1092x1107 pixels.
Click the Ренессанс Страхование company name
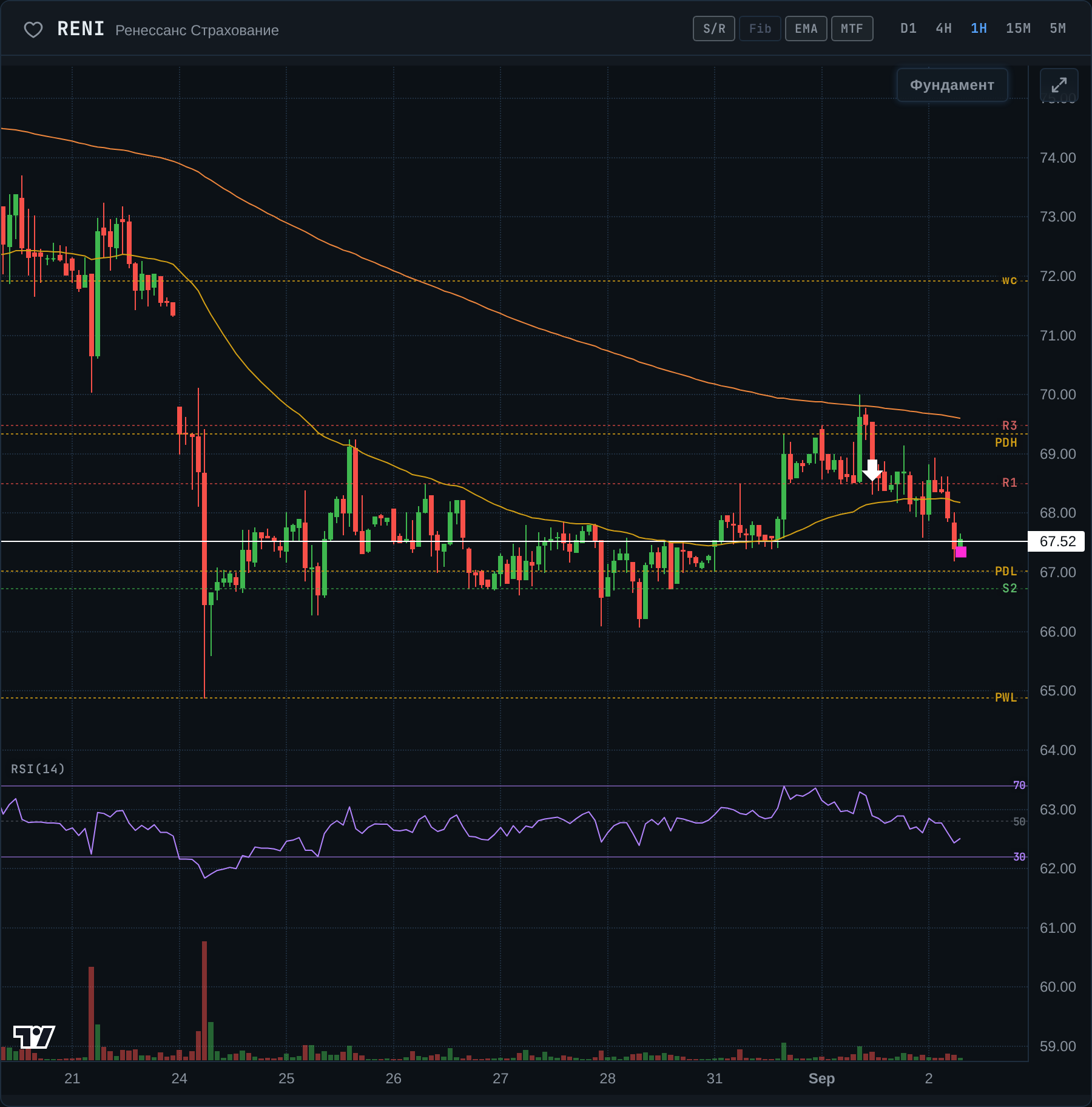coord(197,30)
